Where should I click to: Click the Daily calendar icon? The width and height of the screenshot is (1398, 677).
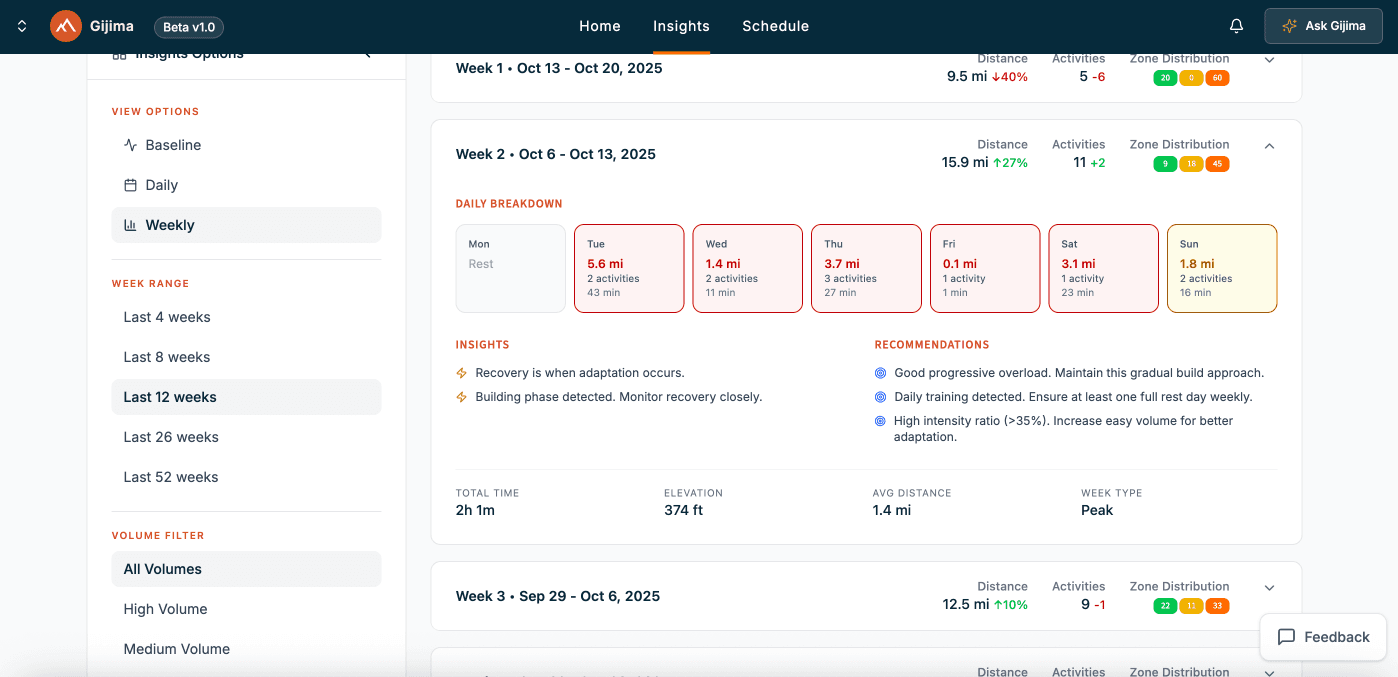pyautogui.click(x=130, y=185)
